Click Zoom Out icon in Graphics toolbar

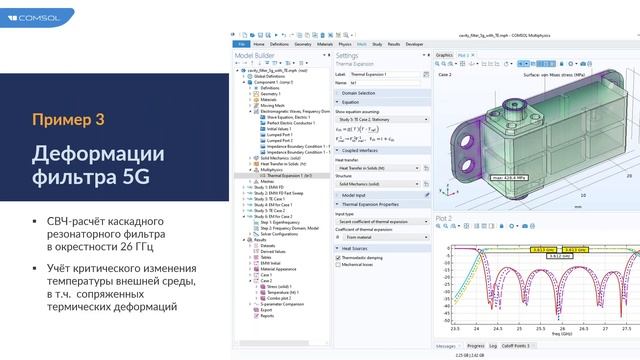[444, 64]
